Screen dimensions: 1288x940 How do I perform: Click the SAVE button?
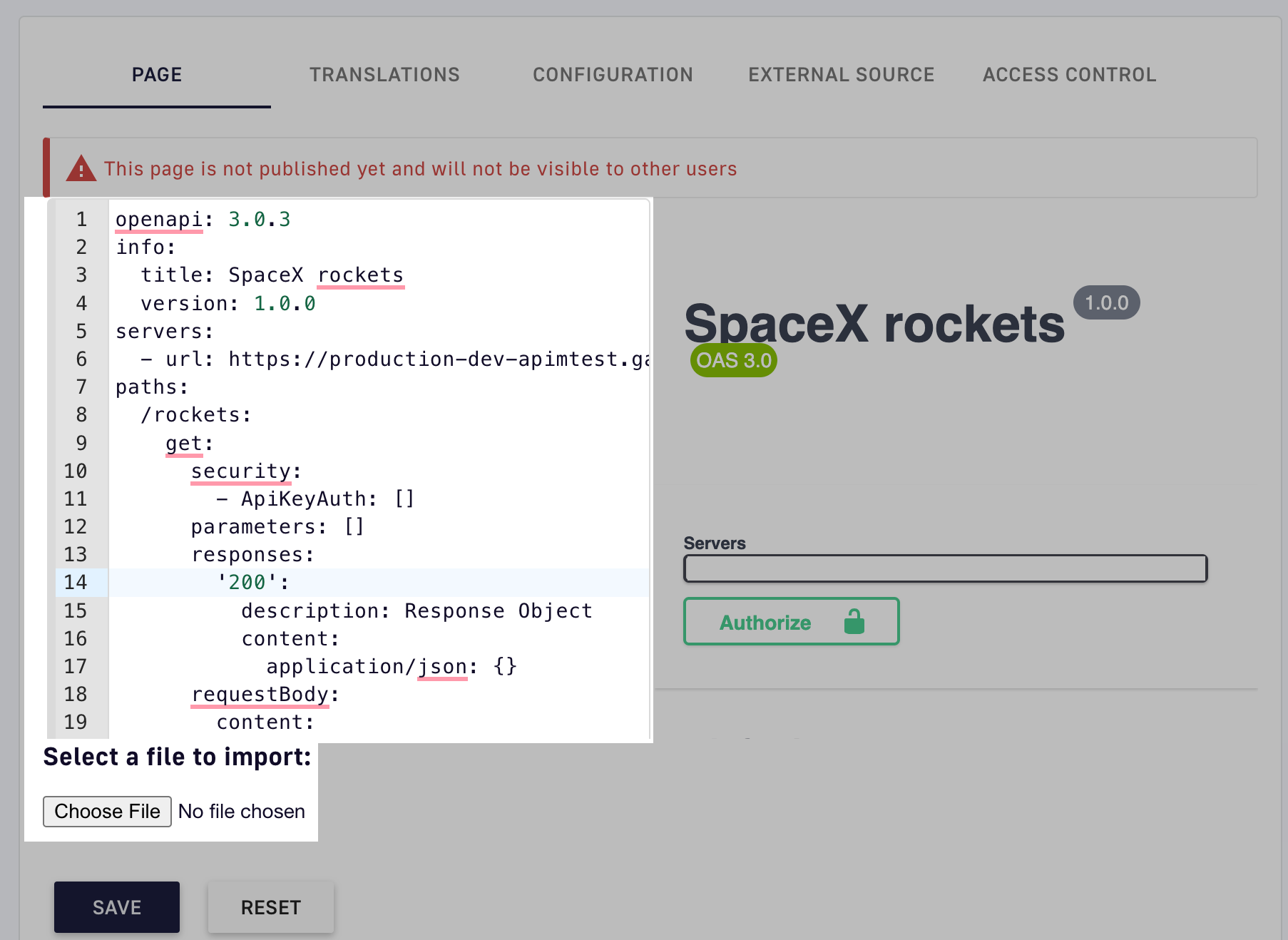tap(117, 907)
